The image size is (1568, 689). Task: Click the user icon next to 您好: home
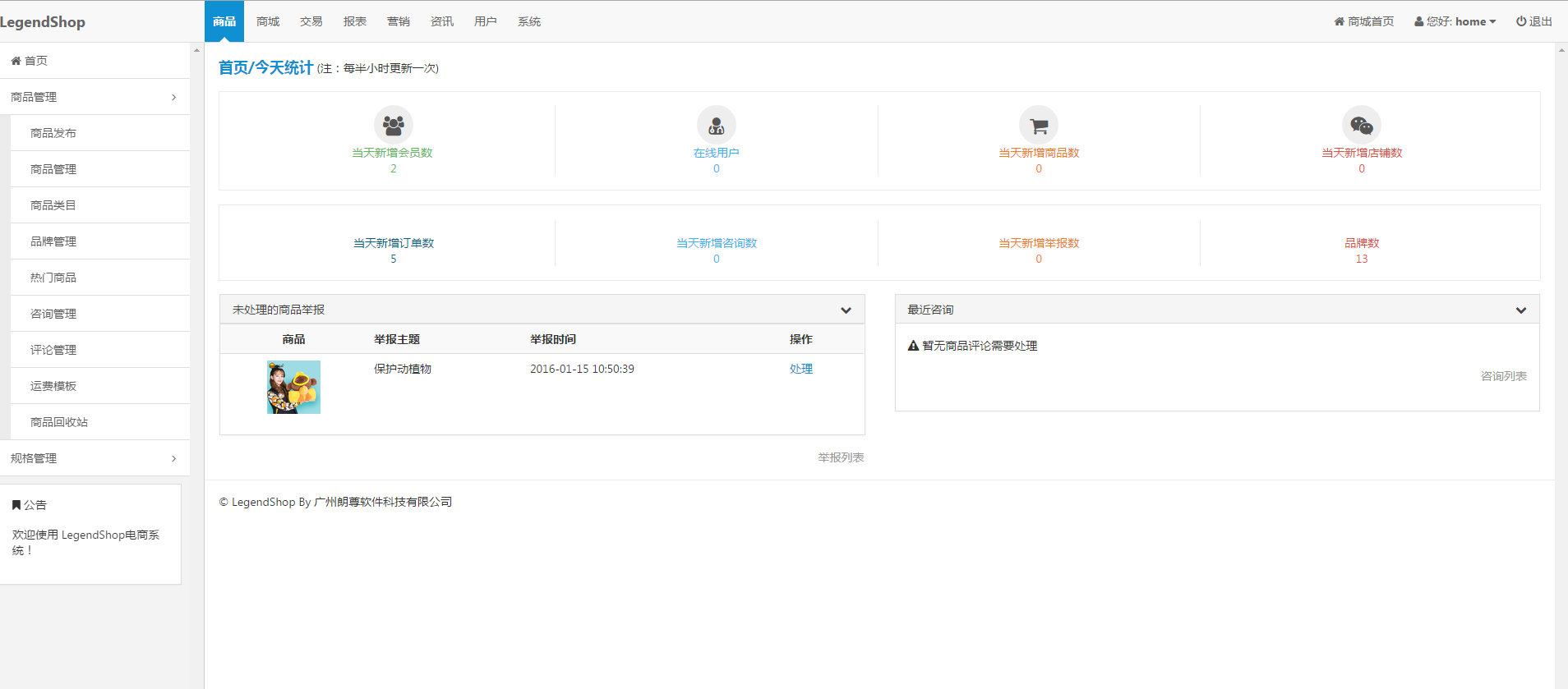coord(1418,21)
